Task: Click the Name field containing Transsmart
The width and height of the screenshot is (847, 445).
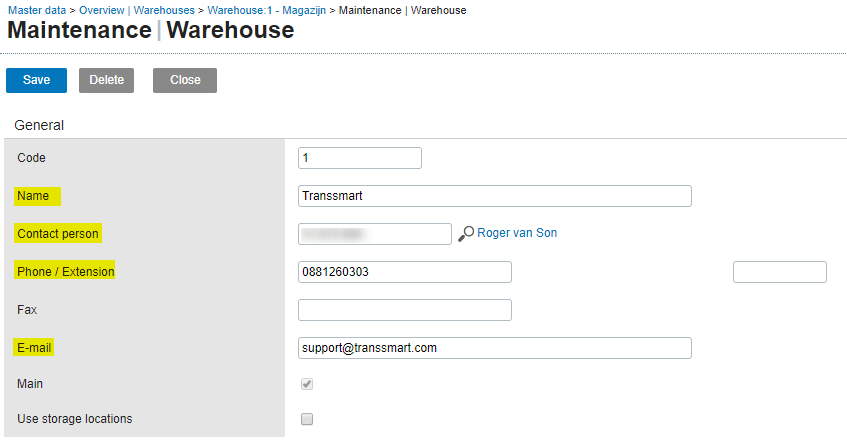Action: [495, 196]
